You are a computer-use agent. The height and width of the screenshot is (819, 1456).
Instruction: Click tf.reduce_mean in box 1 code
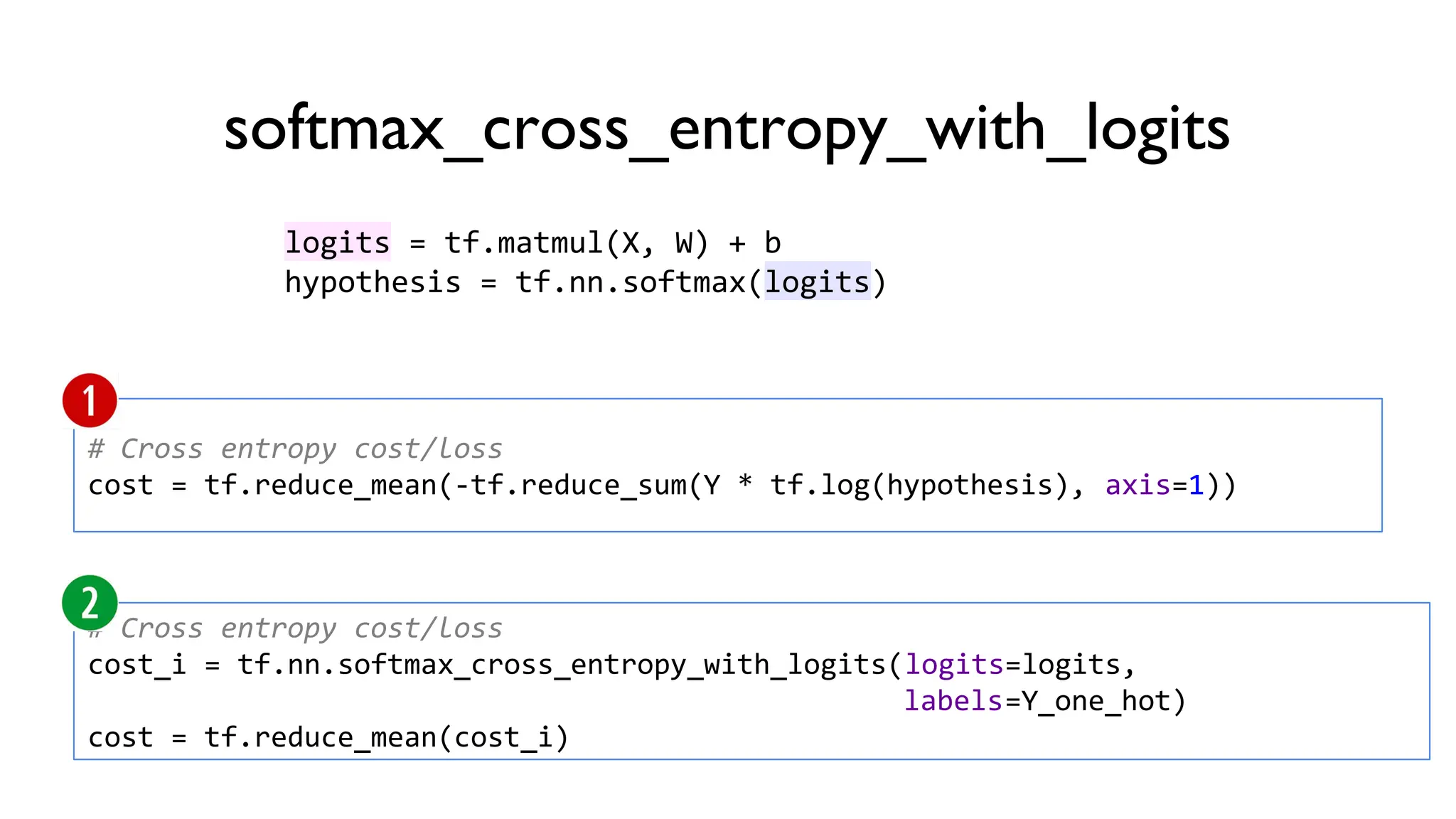pos(320,486)
